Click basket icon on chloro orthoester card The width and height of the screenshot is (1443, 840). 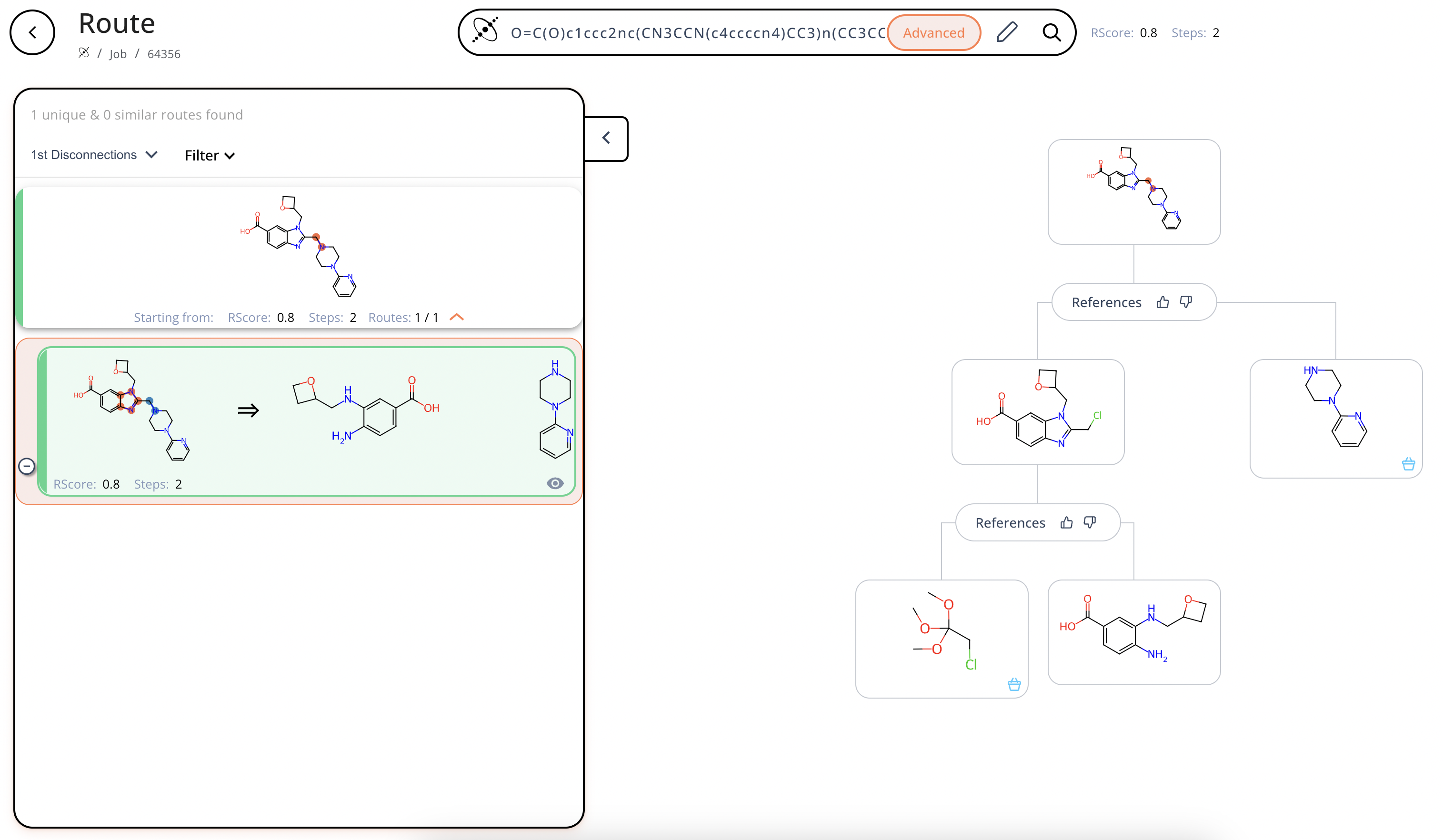click(1014, 684)
